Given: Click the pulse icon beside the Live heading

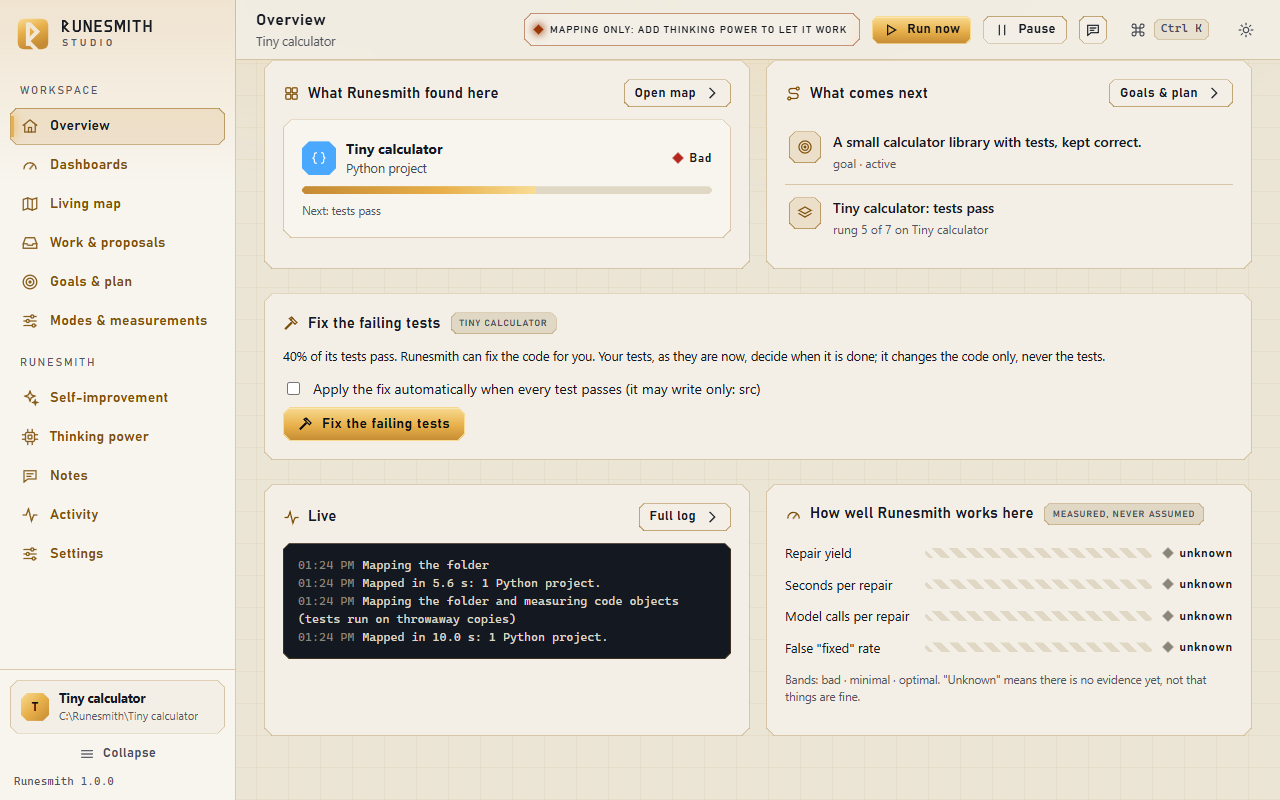Looking at the screenshot, I should 291,517.
